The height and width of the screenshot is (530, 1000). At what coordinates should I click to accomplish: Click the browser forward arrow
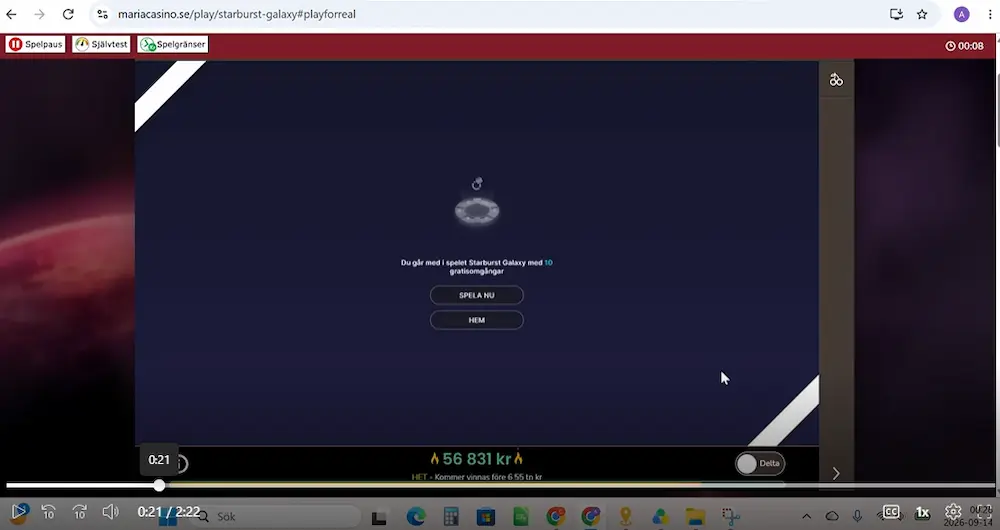click(40, 14)
